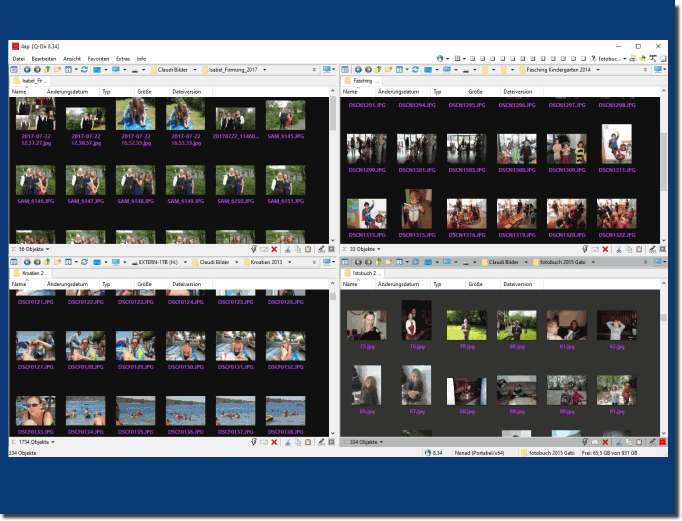Go up one folder in Fasching Kindergarten pane

click(x=378, y=70)
